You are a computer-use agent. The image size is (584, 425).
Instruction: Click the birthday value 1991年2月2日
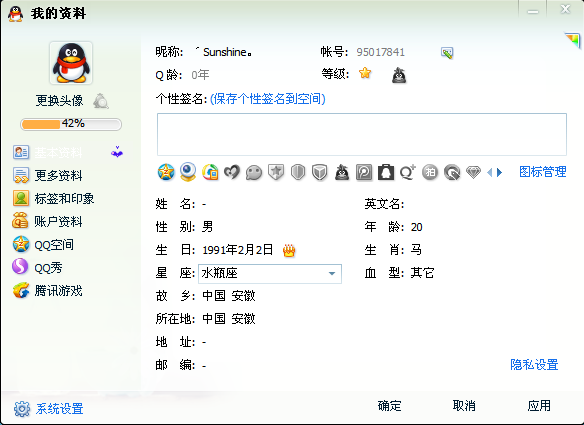pos(238,250)
